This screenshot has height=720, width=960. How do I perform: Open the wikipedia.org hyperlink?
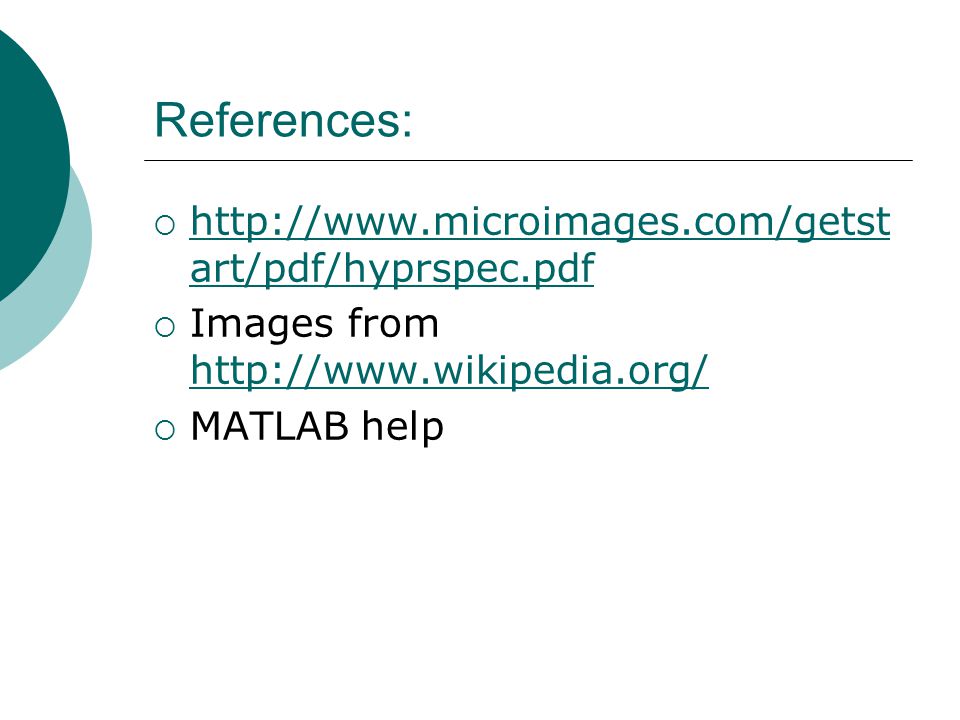coord(449,371)
